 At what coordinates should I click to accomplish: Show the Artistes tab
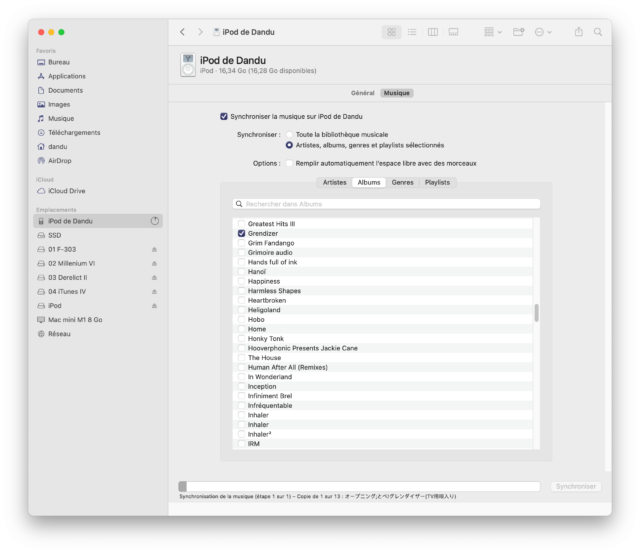[x=335, y=182]
